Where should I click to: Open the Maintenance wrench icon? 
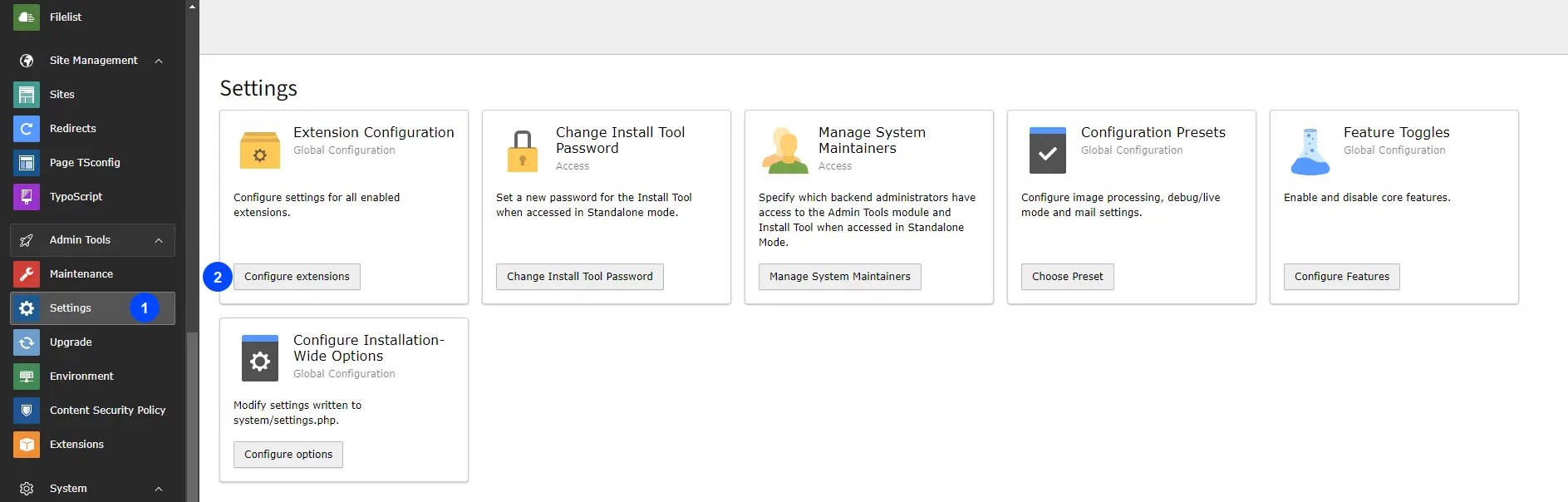27,274
